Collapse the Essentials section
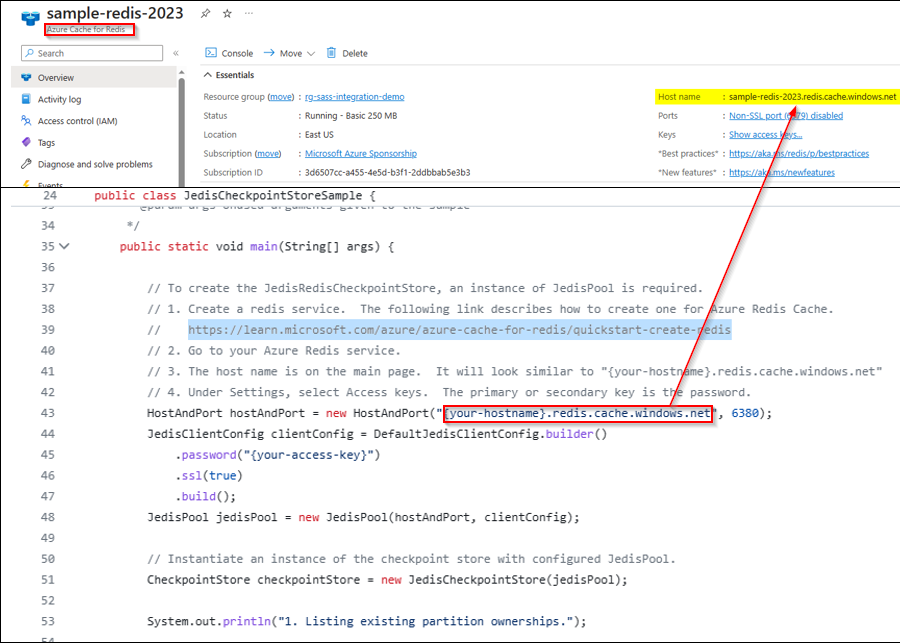900x643 pixels. click(207, 74)
